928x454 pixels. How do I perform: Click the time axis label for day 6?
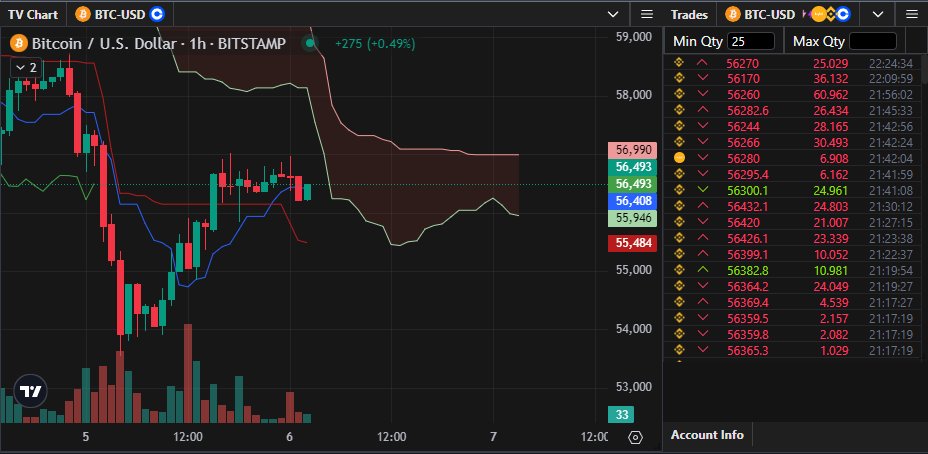tap(289, 437)
